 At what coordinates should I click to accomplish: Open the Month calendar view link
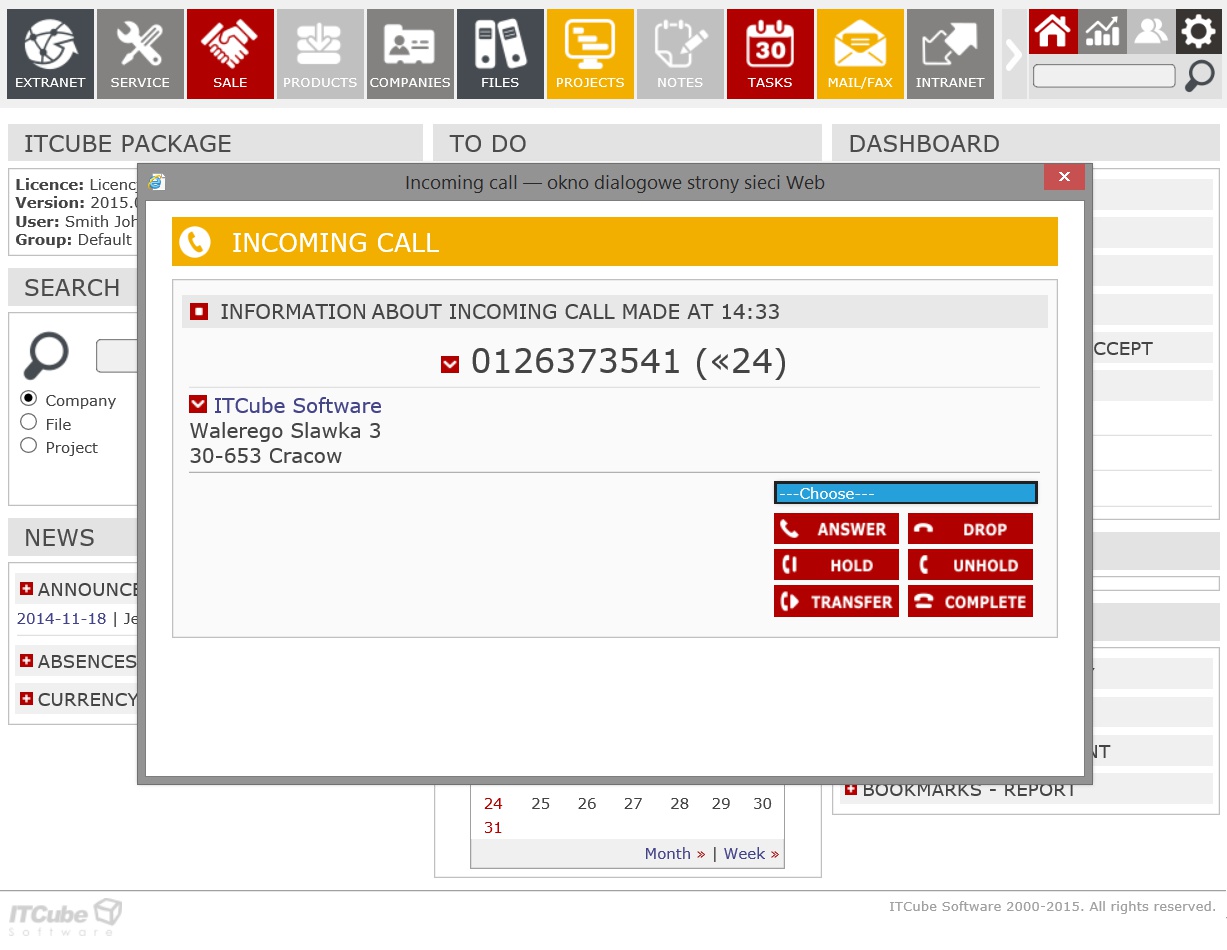coord(675,853)
